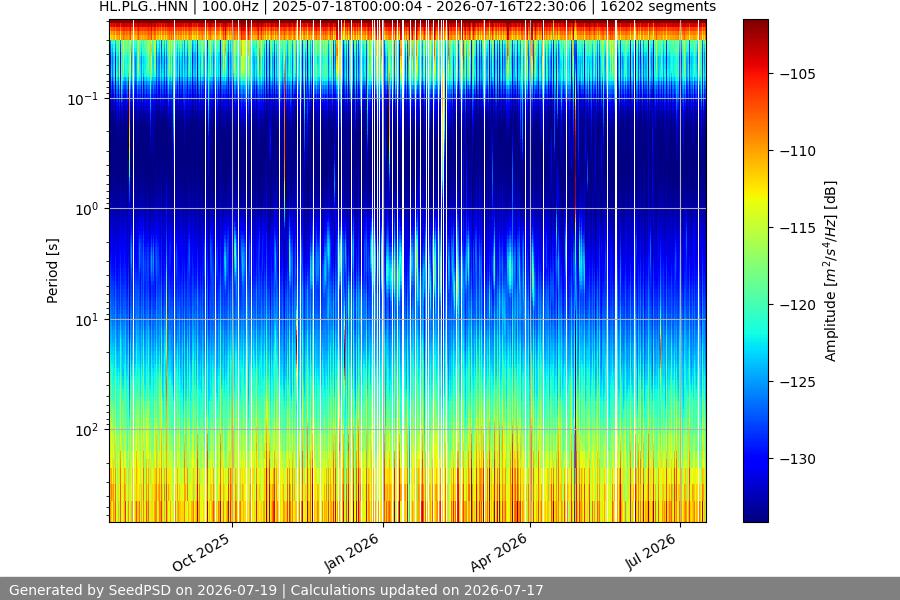
Task: Click the 10⁻¹ period tick label
Action: [83, 99]
